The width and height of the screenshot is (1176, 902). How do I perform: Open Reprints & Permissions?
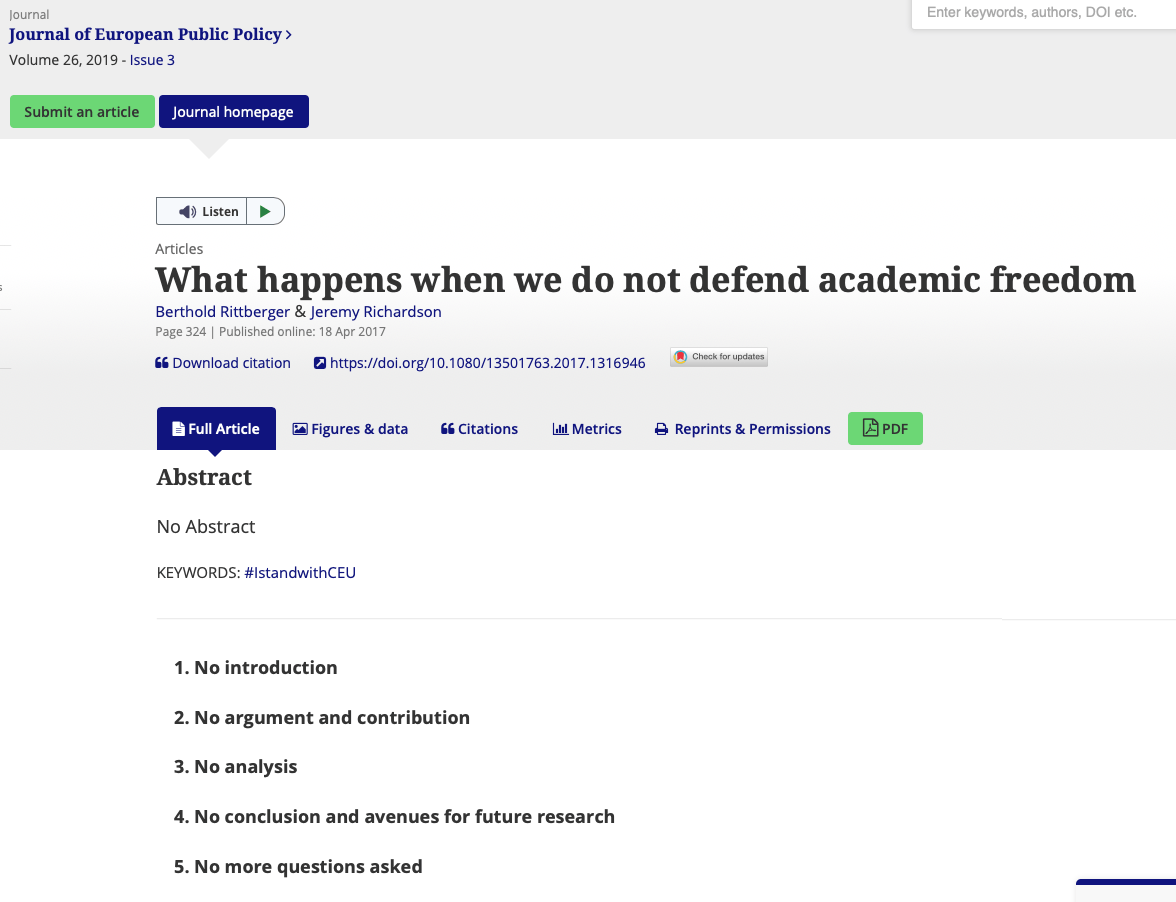pos(742,429)
